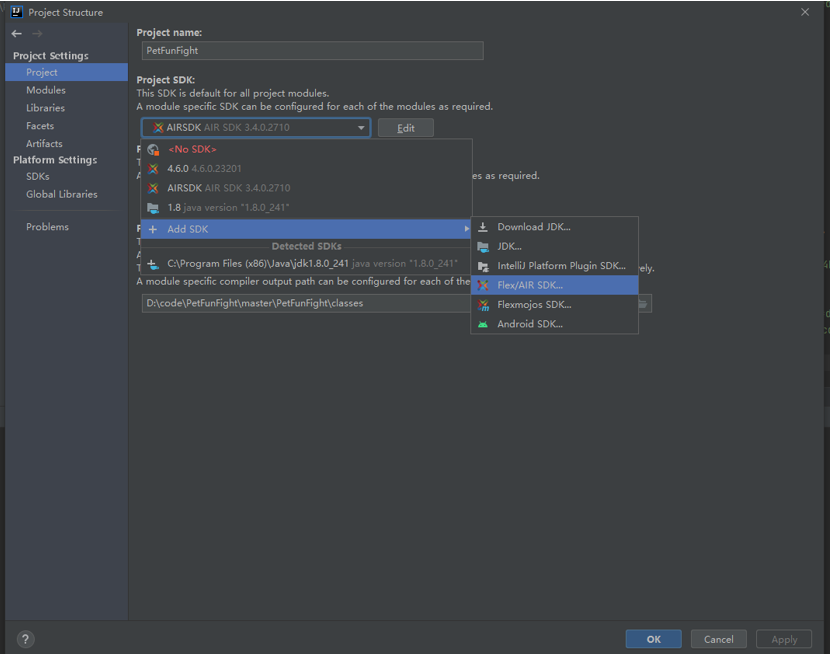Viewport: 830px width, 654px height.
Task: Choose Flex/AIR SDK... option
Action: [x=554, y=285]
